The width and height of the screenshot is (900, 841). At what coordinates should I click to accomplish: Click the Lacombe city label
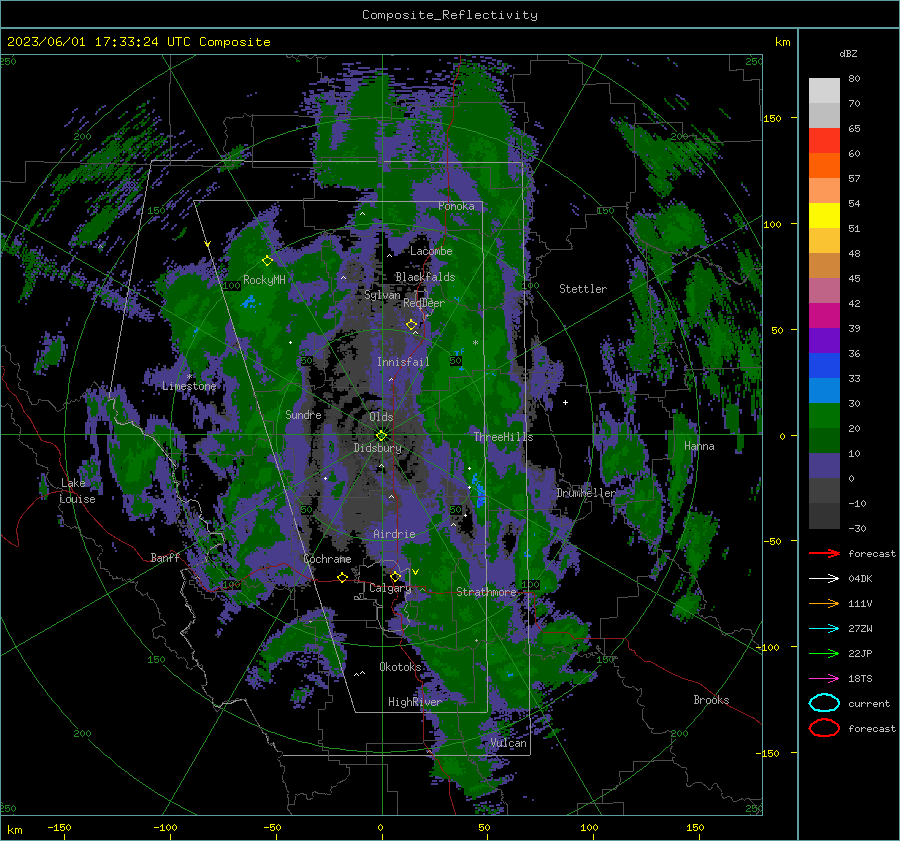pos(431,251)
